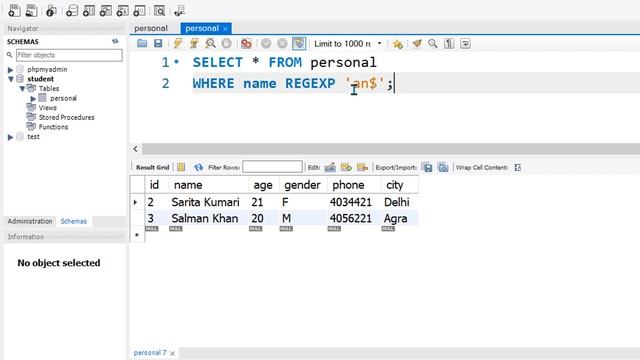Beautify the query with broom icon
Screen dimensions: 640x360
(x=417, y=43)
